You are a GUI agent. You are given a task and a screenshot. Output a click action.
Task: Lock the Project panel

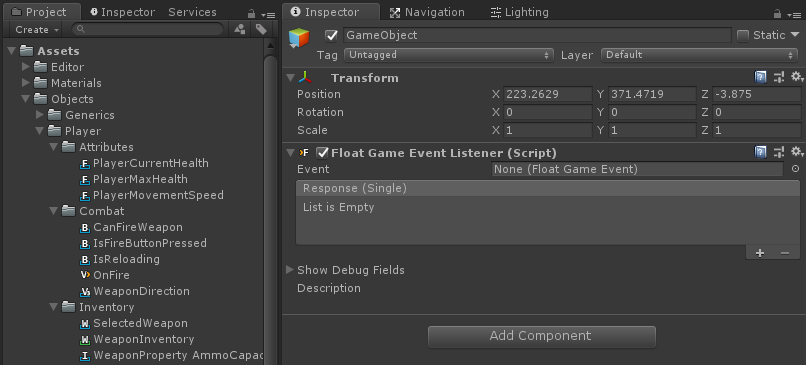click(251, 13)
